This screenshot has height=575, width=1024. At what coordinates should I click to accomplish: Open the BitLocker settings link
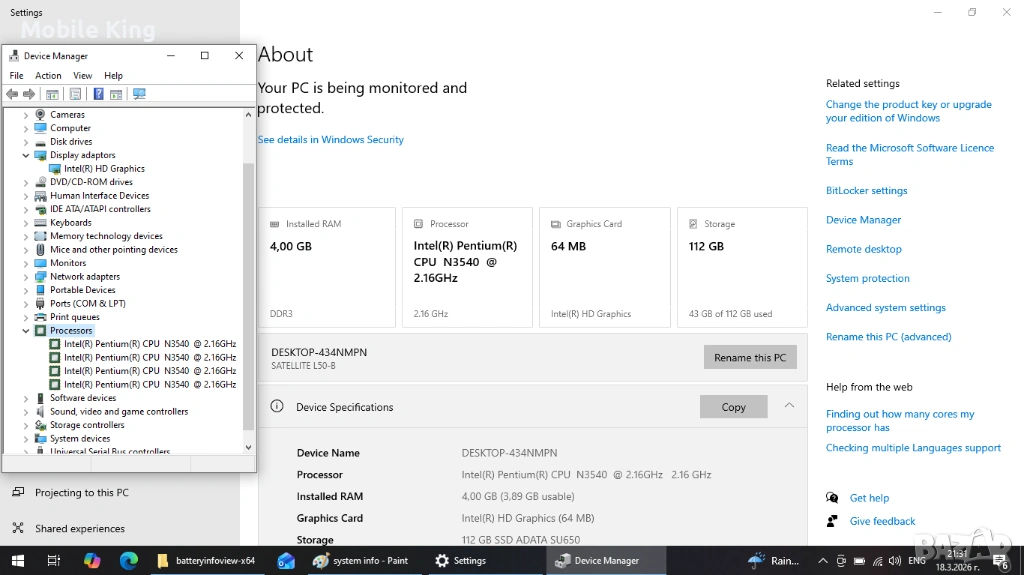click(866, 191)
